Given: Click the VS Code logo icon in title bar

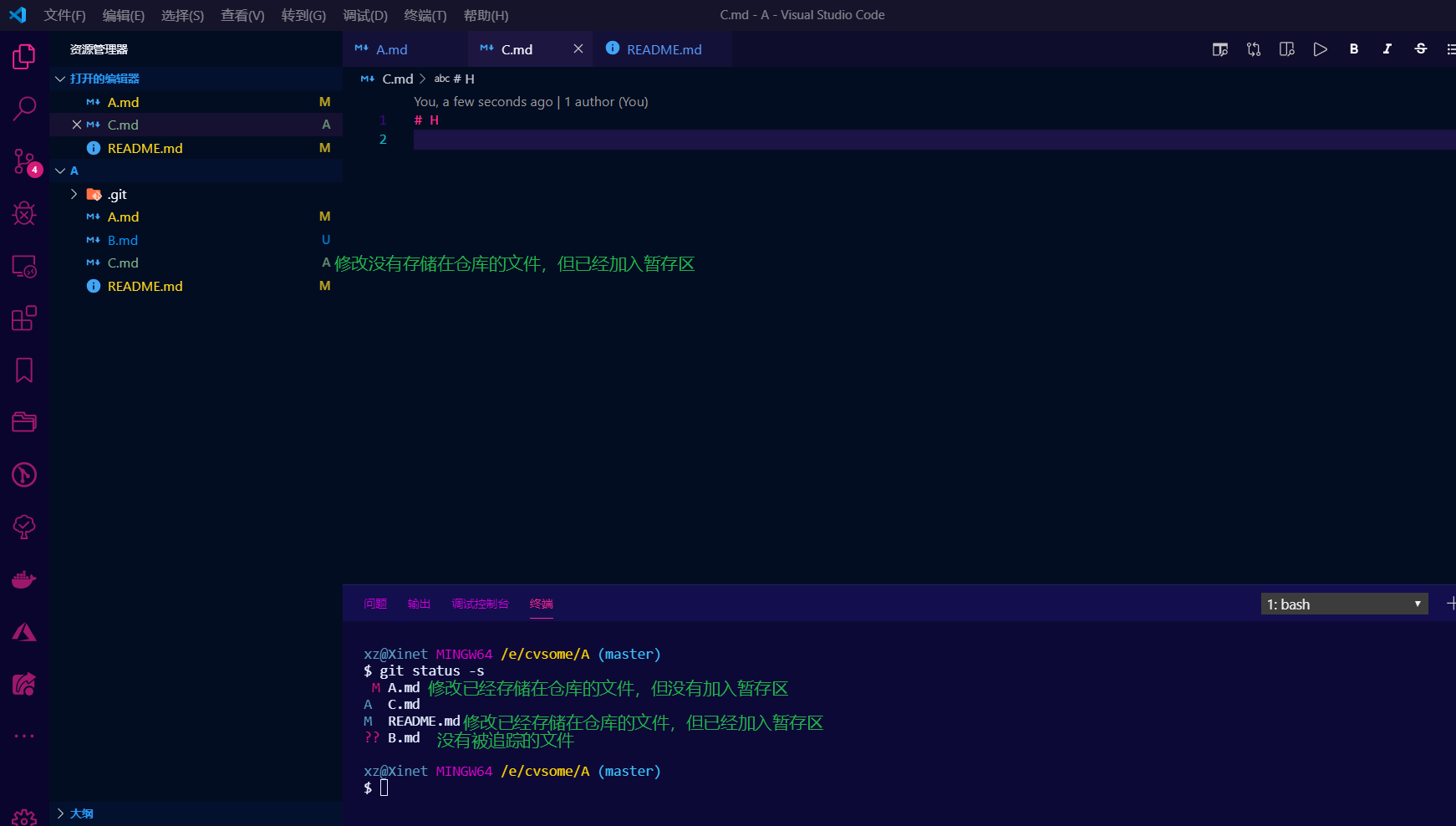Looking at the screenshot, I should (18, 15).
